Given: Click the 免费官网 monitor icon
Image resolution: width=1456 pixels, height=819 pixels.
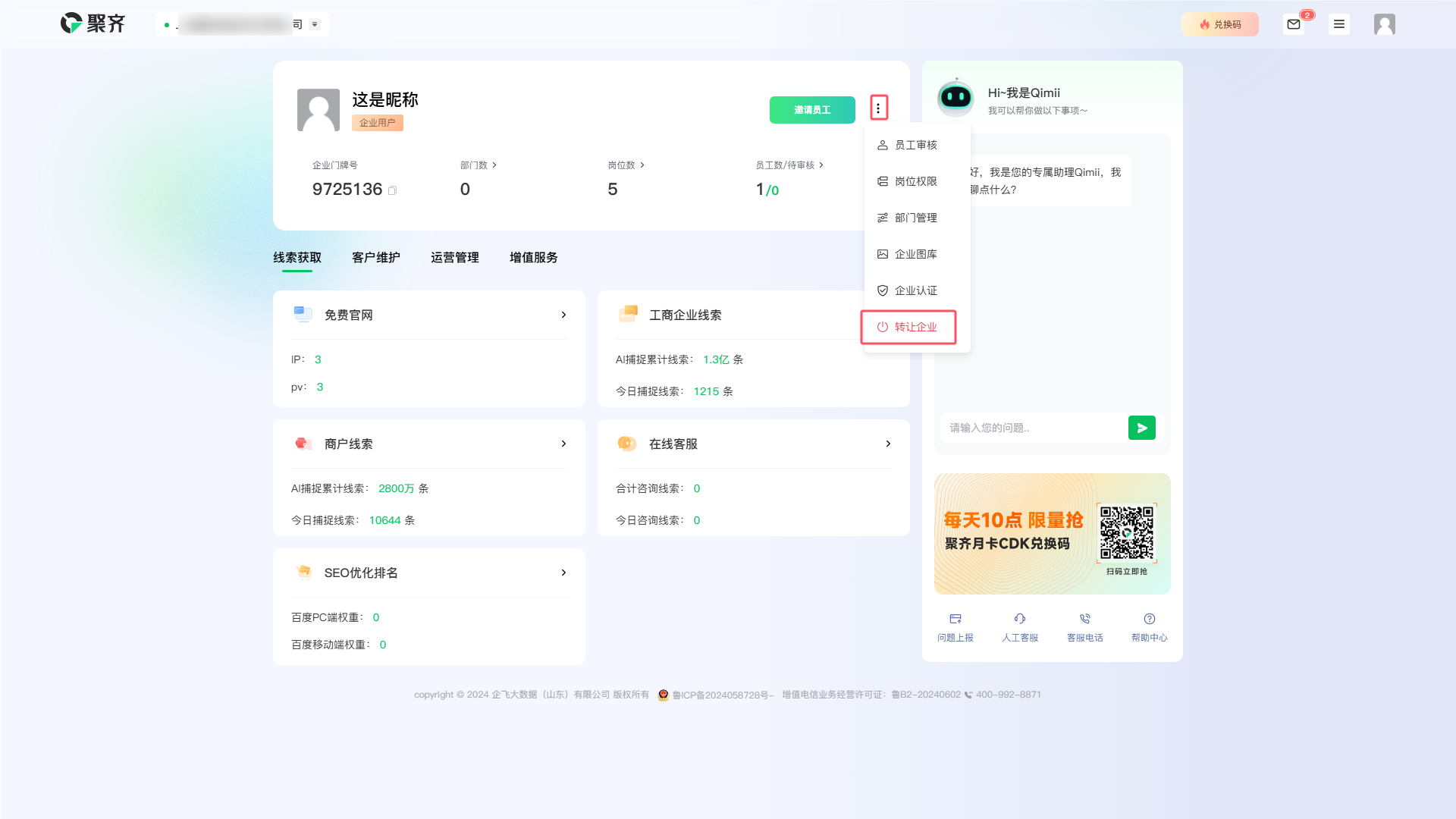Looking at the screenshot, I should click(303, 314).
